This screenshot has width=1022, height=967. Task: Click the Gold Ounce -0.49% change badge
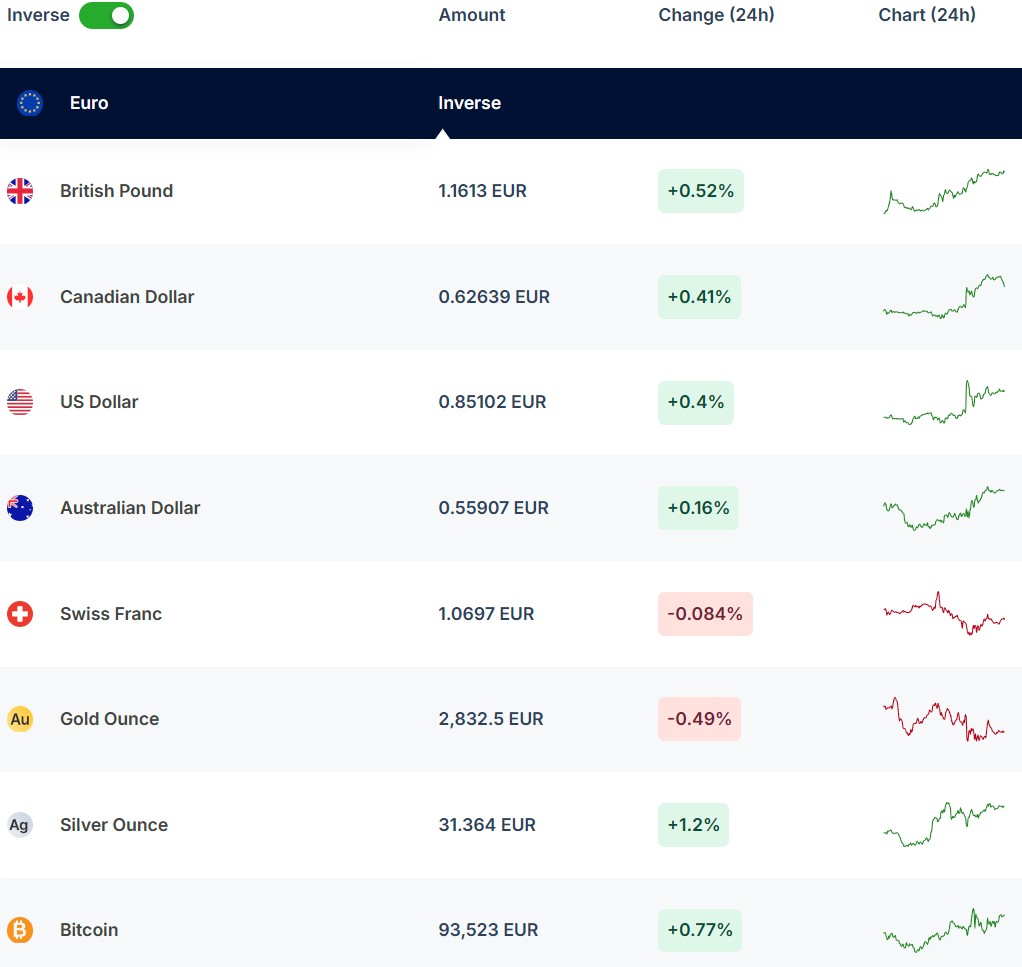(x=699, y=719)
